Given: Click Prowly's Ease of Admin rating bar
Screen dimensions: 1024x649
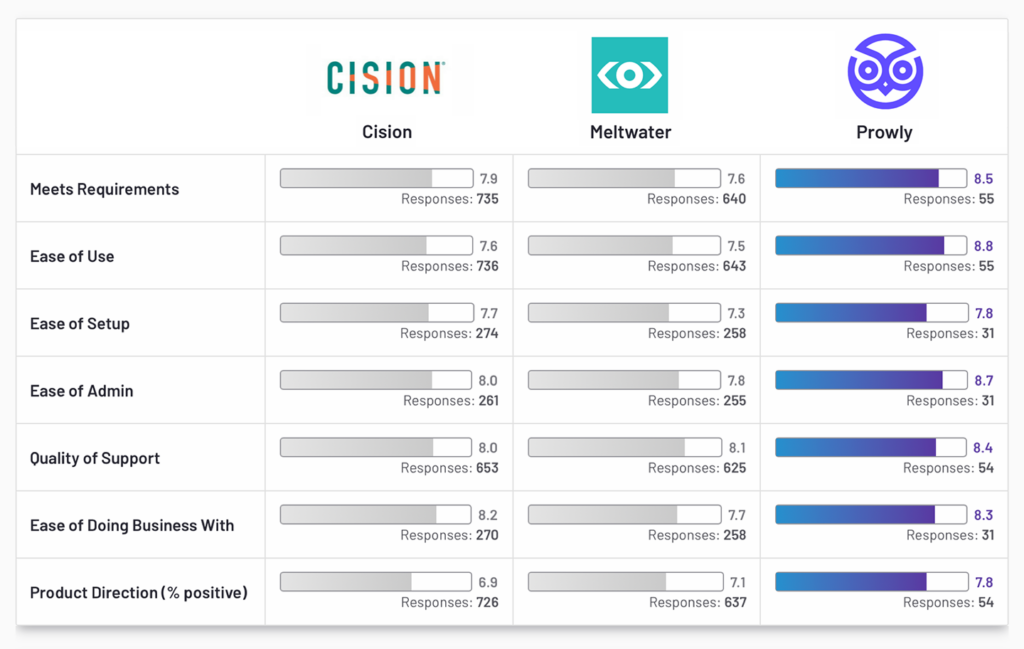Looking at the screenshot, I should (871, 380).
